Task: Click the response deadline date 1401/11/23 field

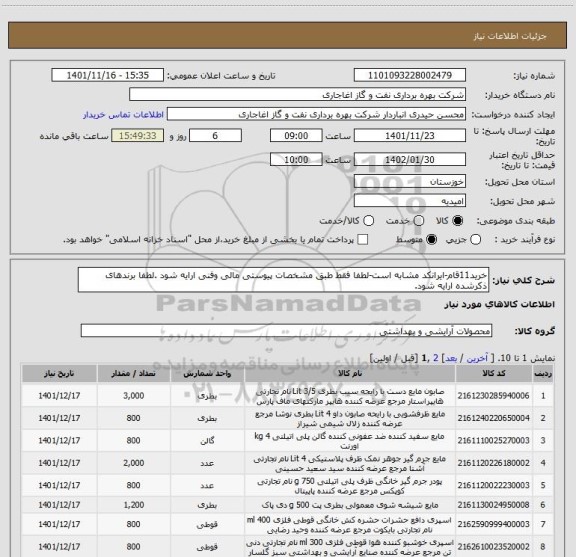Action: tap(410, 136)
